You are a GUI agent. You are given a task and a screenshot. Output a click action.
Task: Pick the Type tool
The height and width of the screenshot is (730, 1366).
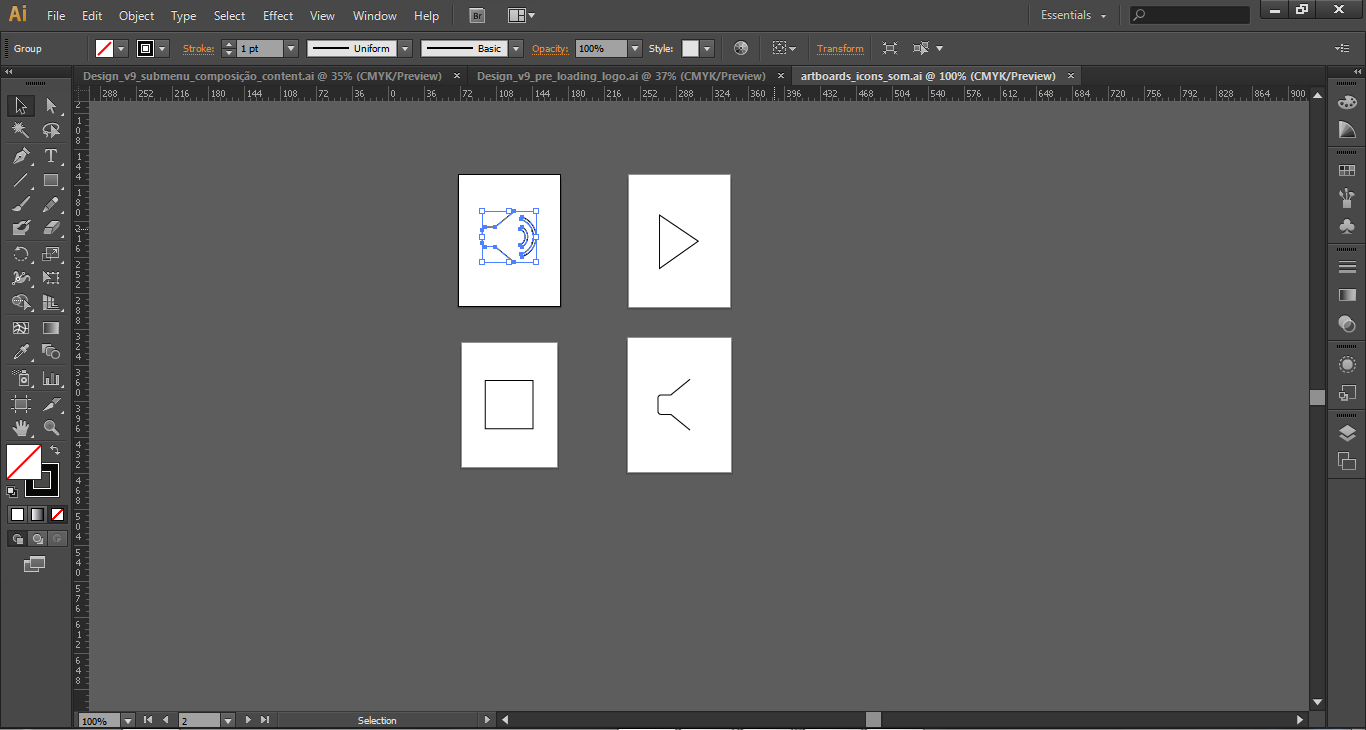coord(50,156)
